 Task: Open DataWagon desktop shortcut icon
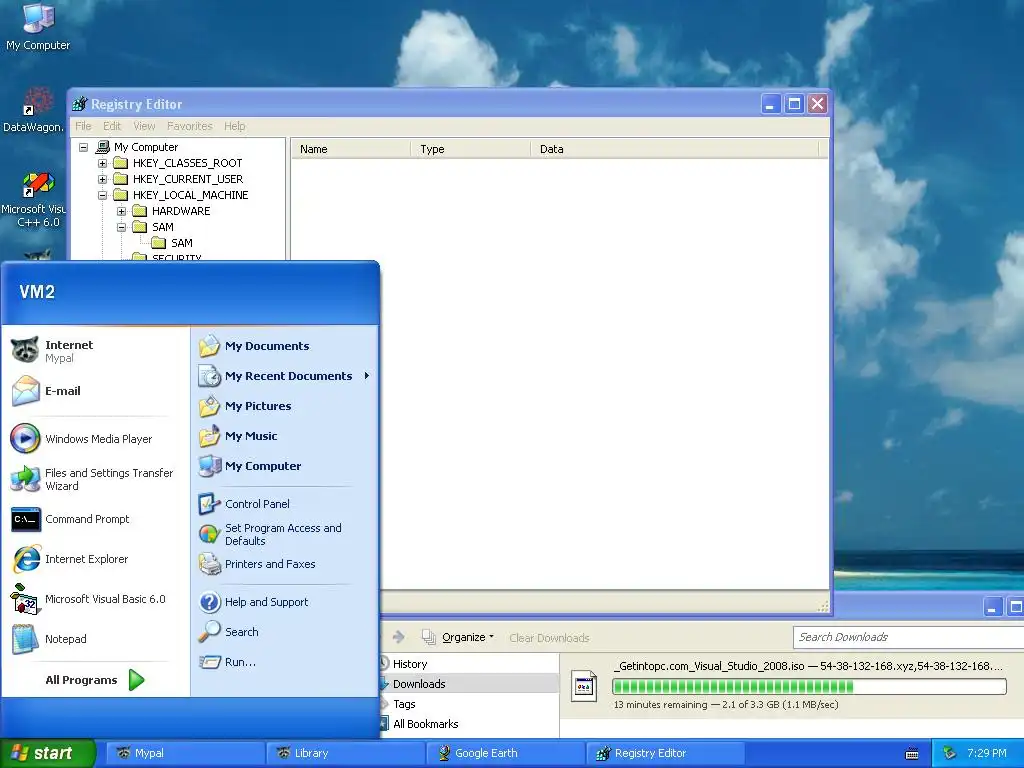pos(34,110)
